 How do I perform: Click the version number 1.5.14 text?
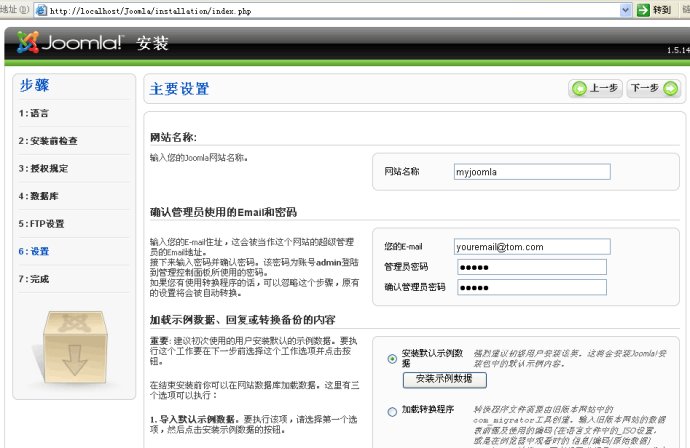click(678, 50)
